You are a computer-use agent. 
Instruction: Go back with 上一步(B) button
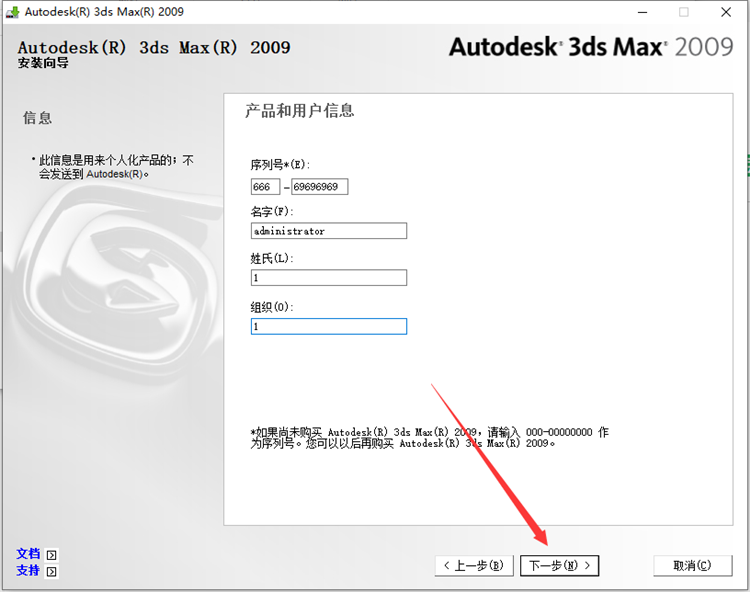point(474,566)
